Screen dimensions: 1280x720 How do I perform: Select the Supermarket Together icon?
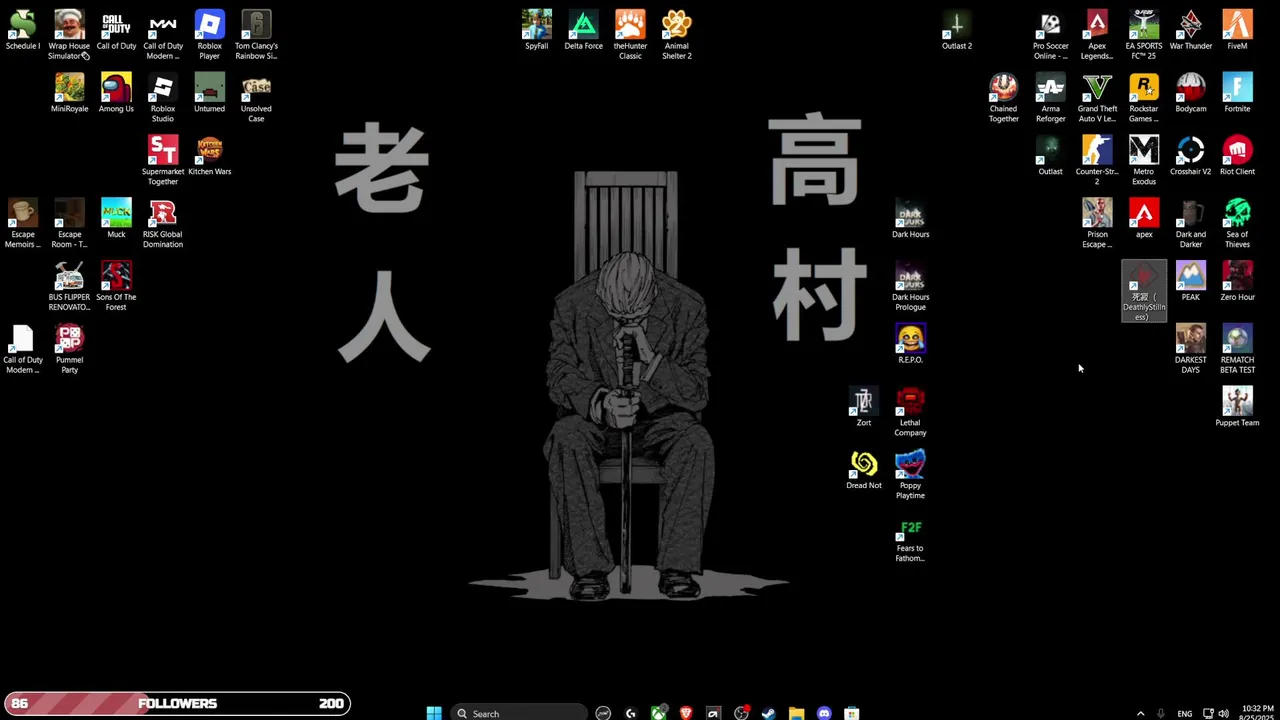click(x=163, y=161)
